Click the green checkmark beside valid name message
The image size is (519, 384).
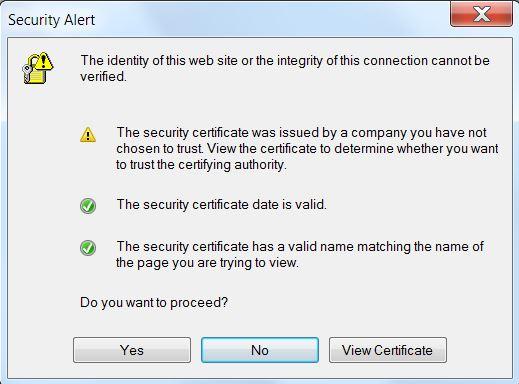pyautogui.click(x=88, y=248)
